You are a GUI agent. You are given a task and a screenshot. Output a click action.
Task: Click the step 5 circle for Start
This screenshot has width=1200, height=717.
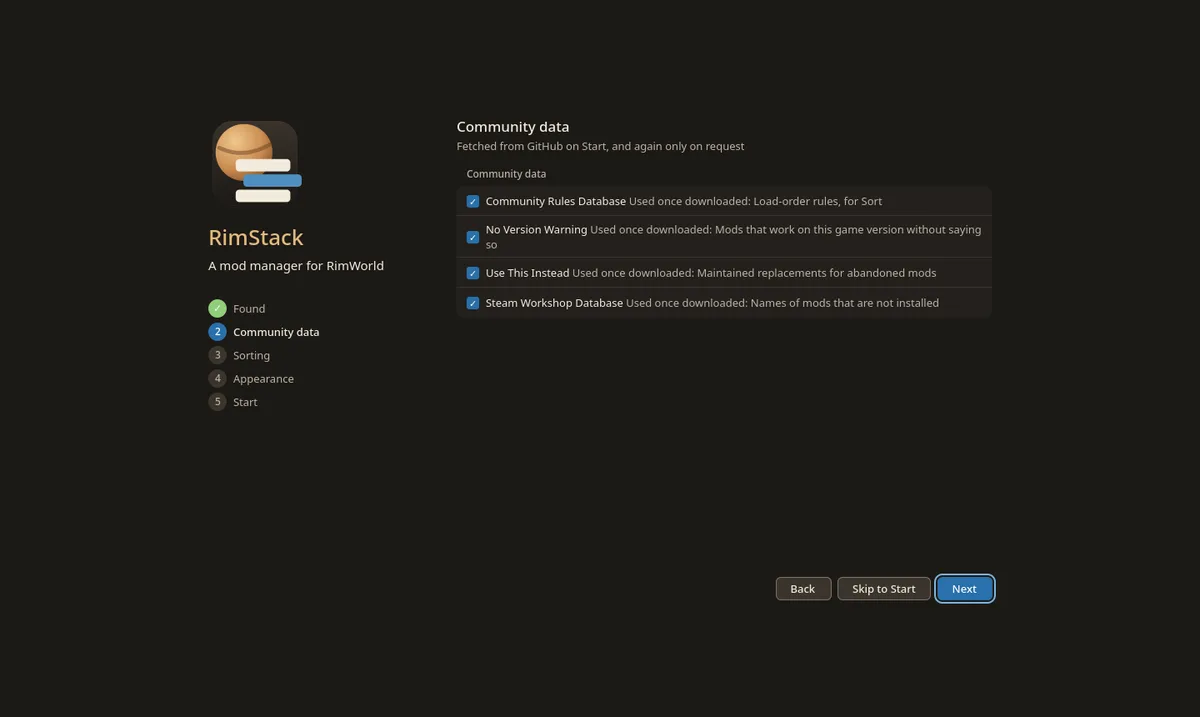pos(217,402)
